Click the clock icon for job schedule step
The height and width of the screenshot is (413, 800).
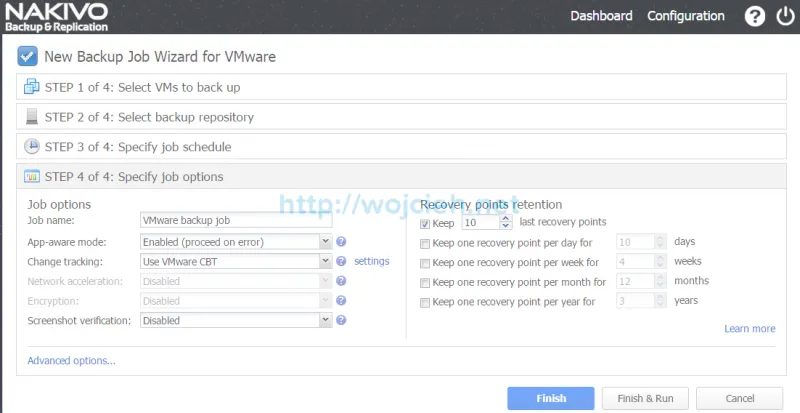point(32,147)
